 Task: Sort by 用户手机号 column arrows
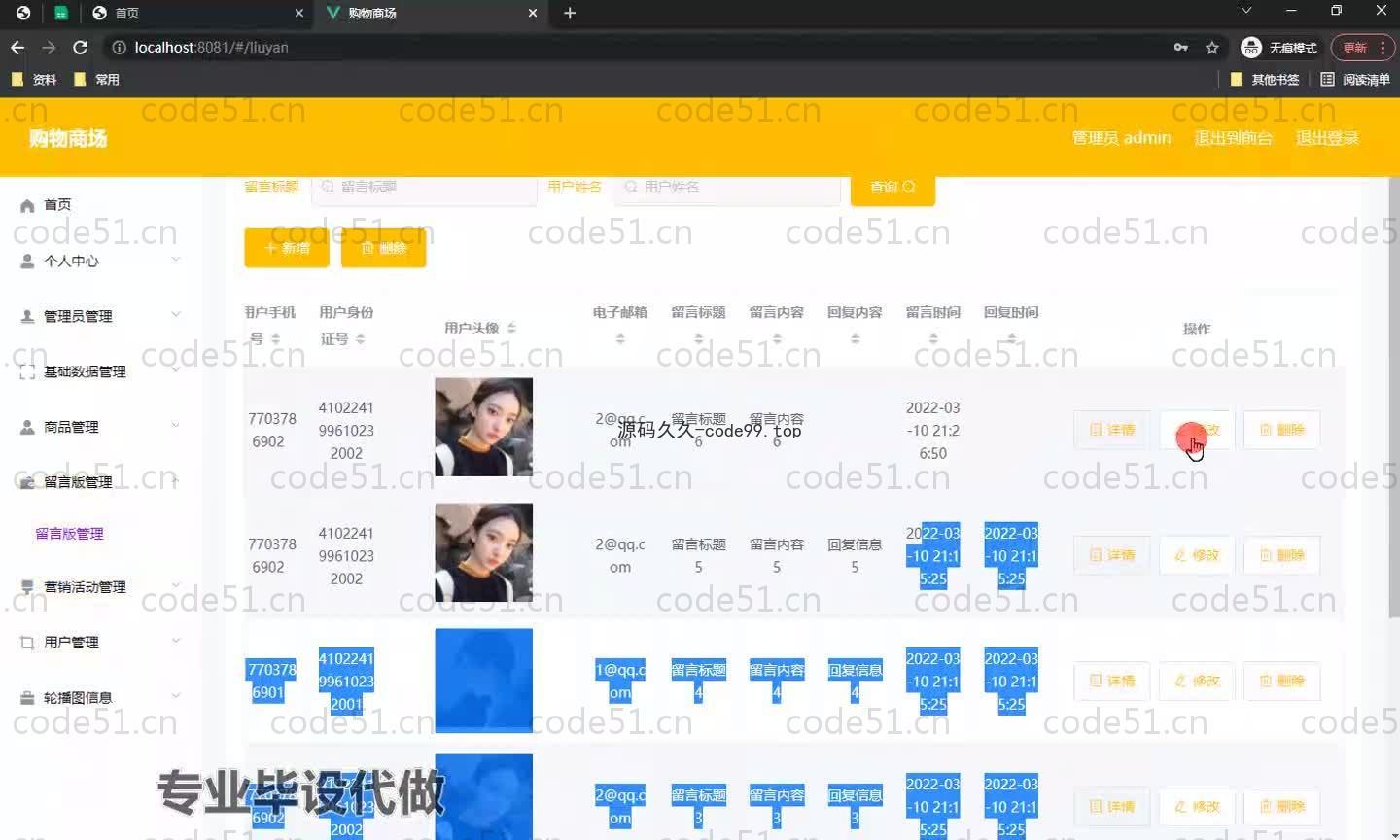(275, 338)
